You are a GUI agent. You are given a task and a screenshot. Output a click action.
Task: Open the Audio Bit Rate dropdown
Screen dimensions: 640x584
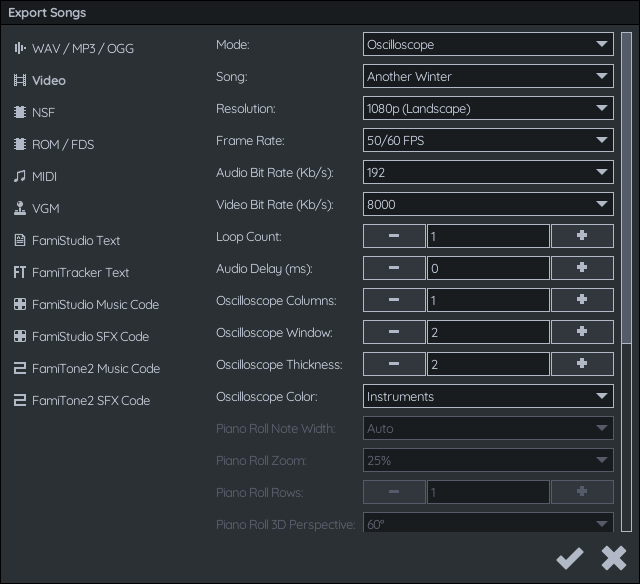[488, 172]
